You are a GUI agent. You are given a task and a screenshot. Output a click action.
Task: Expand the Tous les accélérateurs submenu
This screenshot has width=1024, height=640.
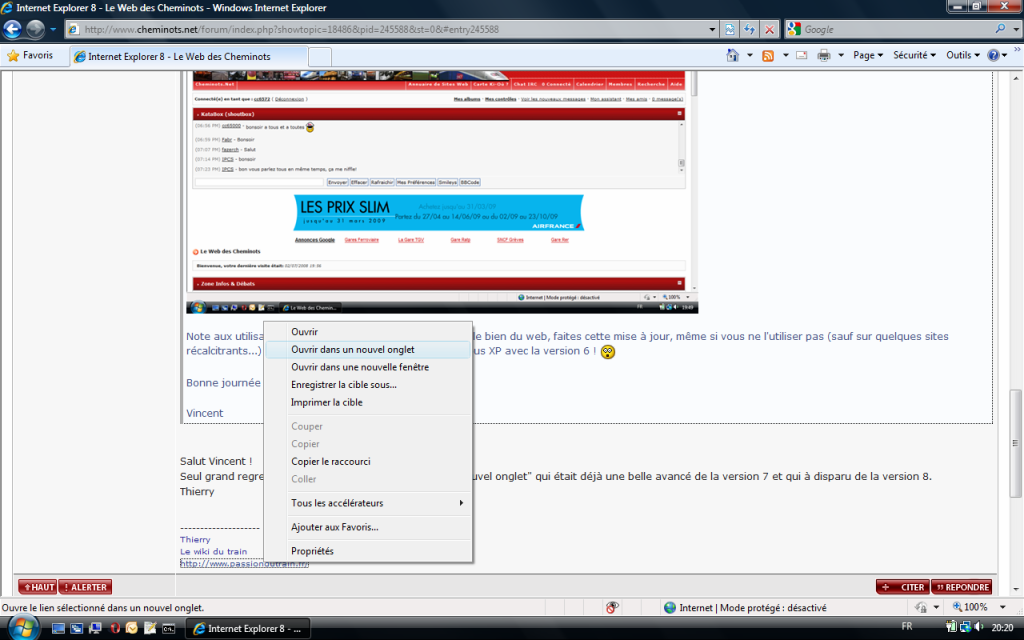[368, 503]
